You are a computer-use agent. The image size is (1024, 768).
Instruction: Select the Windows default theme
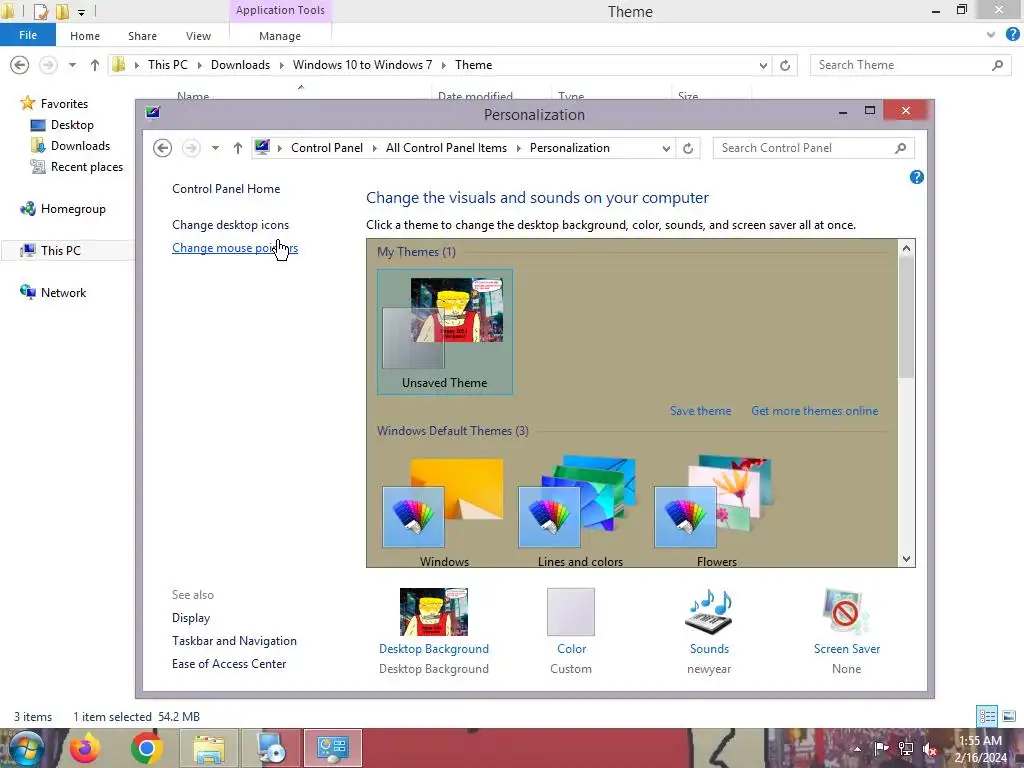tap(444, 512)
